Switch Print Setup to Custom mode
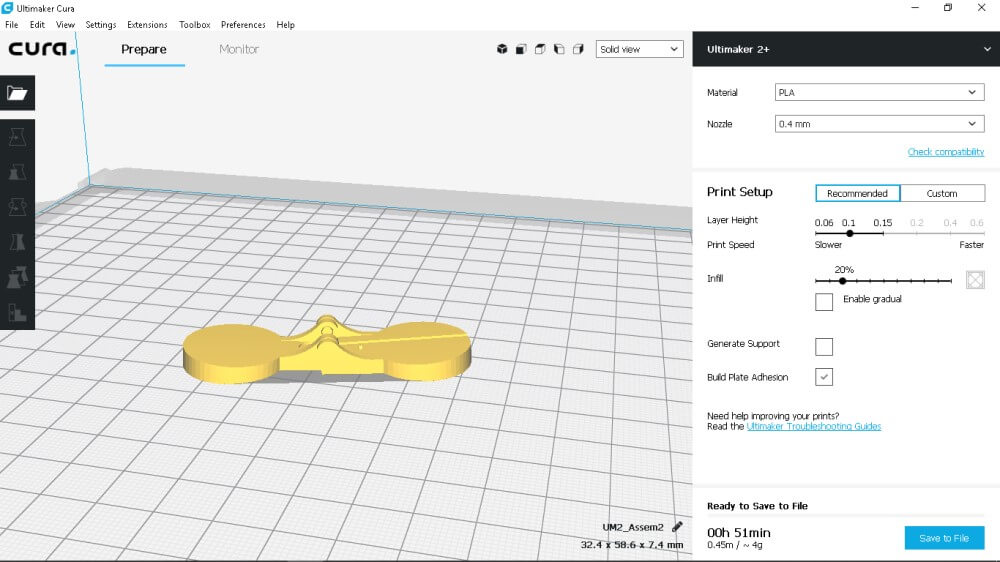The height and width of the screenshot is (562, 1000). [x=942, y=193]
